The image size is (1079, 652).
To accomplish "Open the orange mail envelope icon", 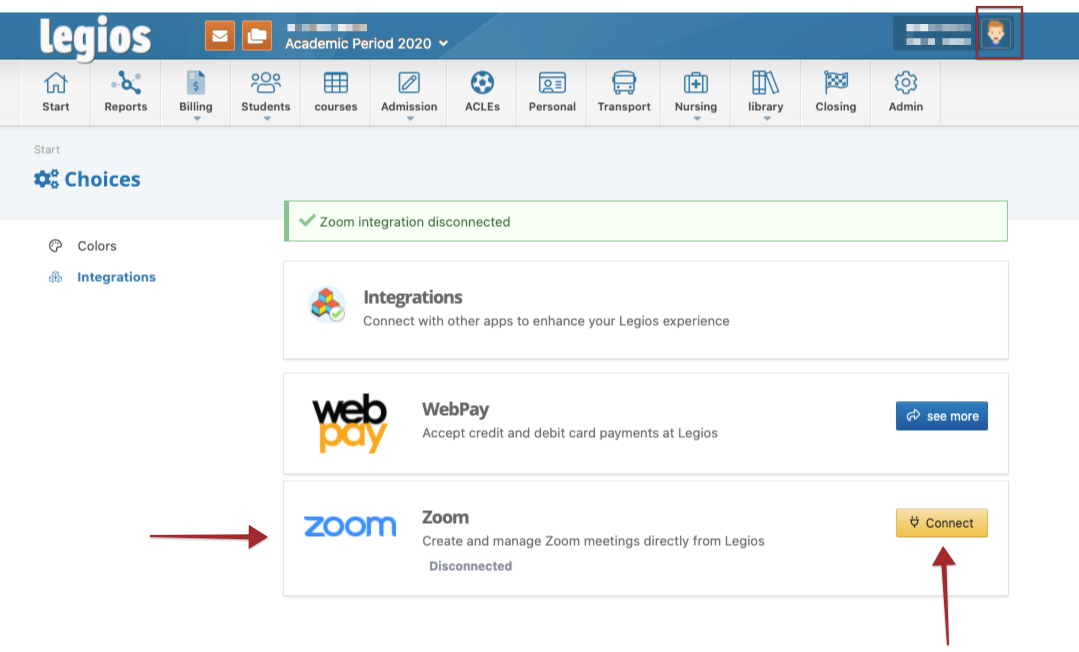I will tap(220, 36).
